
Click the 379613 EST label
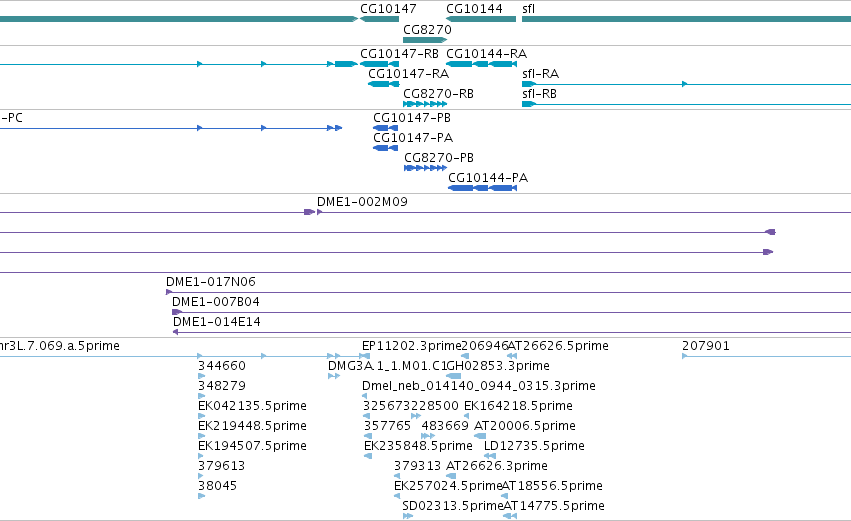pos(221,466)
